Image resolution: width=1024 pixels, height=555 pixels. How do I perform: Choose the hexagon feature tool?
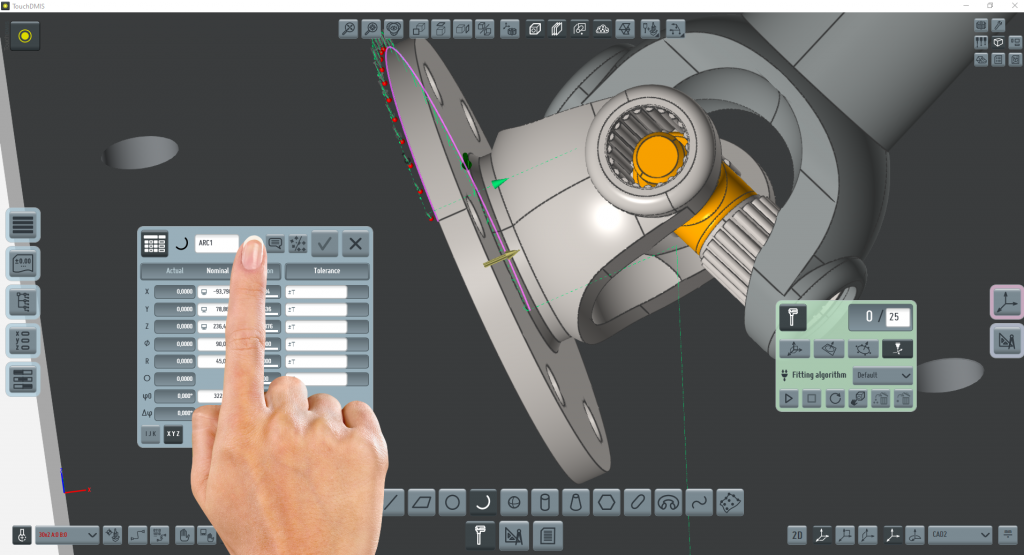click(x=607, y=501)
